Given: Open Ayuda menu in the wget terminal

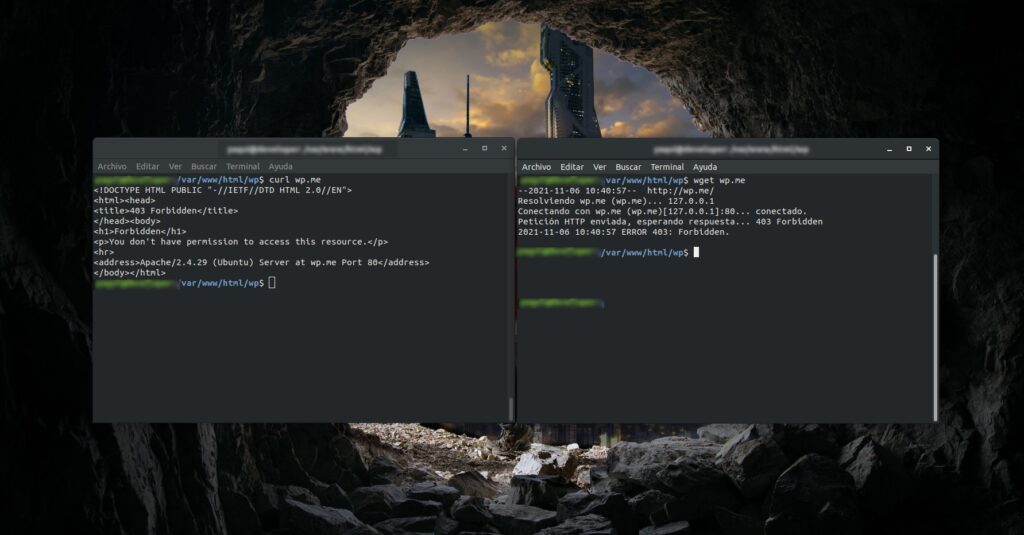Looking at the screenshot, I should (705, 167).
